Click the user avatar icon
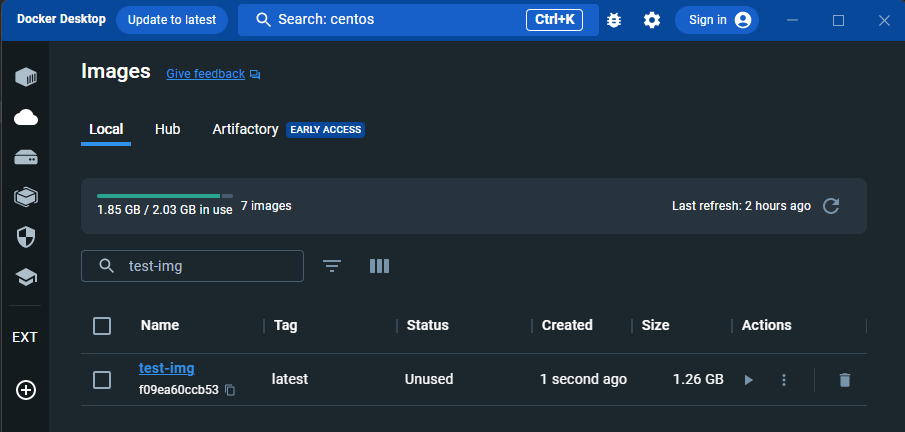Viewport: 905px width, 432px height. [x=743, y=20]
